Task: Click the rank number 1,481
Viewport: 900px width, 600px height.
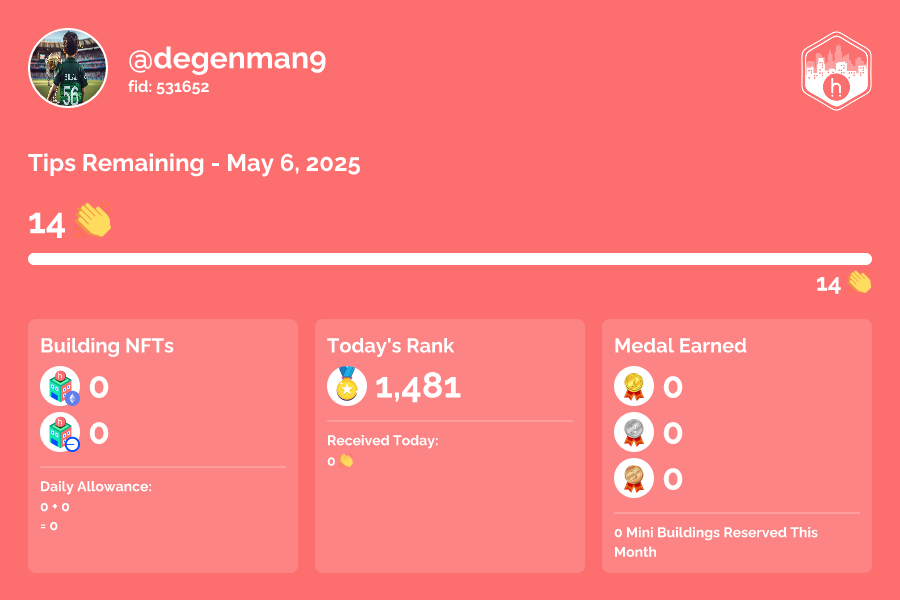Action: tap(418, 388)
